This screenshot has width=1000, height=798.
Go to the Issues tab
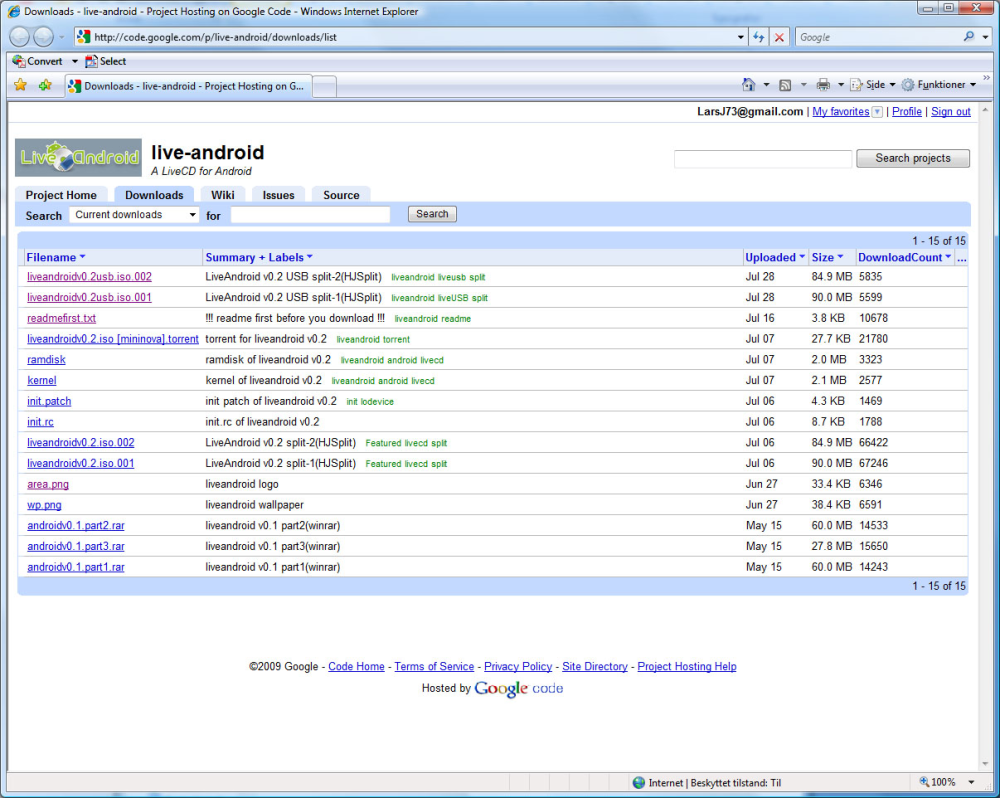278,195
